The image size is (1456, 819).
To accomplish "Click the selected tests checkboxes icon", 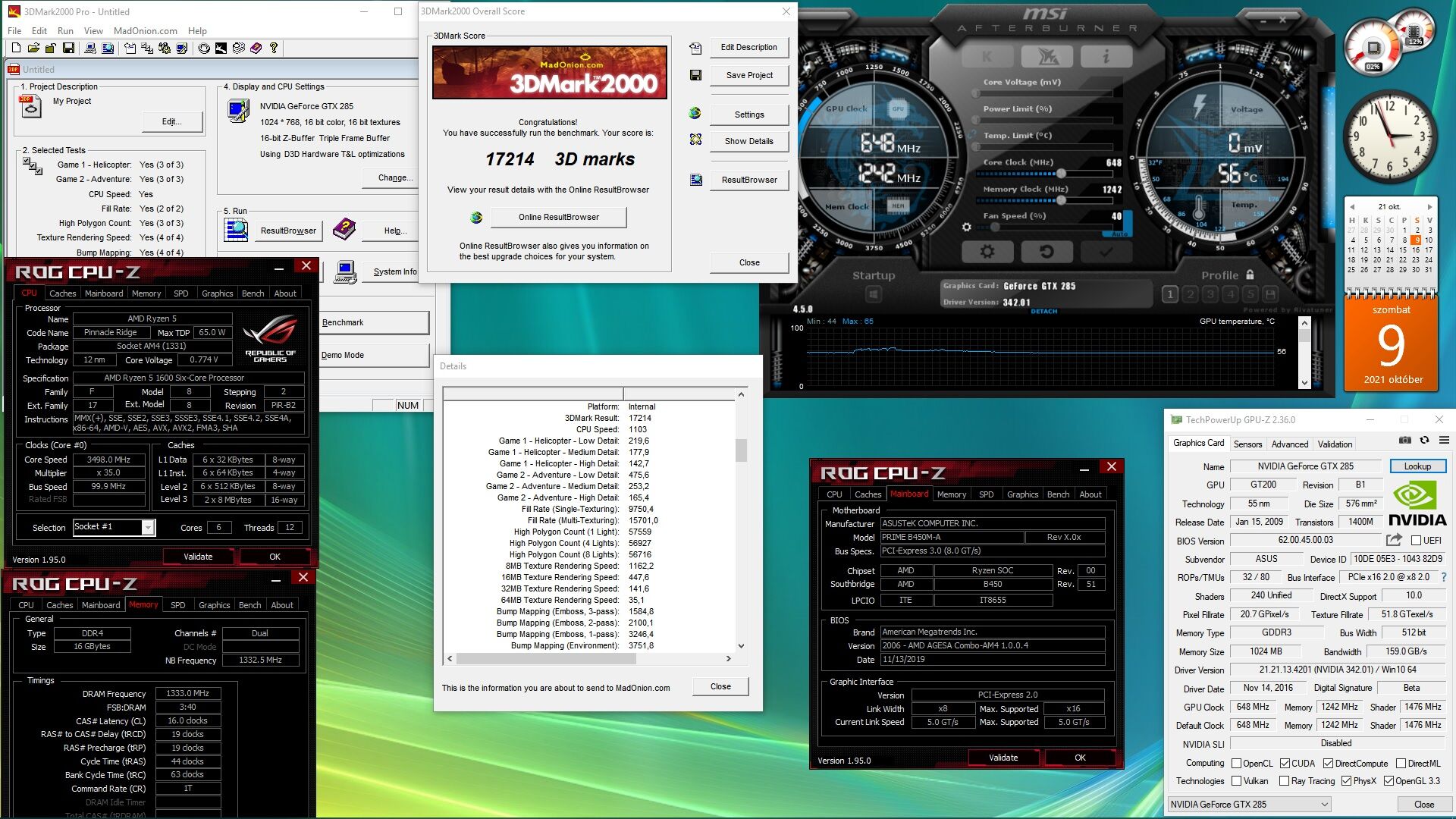I will pyautogui.click(x=32, y=166).
